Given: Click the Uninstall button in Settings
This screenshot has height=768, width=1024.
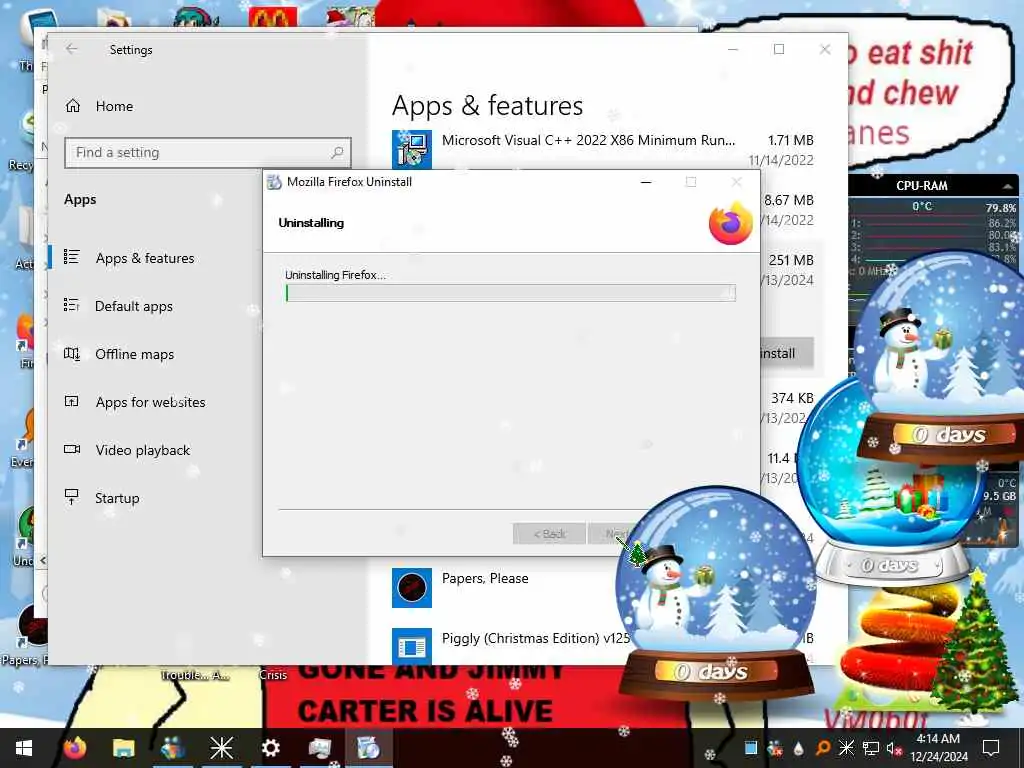Looking at the screenshot, I should pyautogui.click(x=787, y=353).
